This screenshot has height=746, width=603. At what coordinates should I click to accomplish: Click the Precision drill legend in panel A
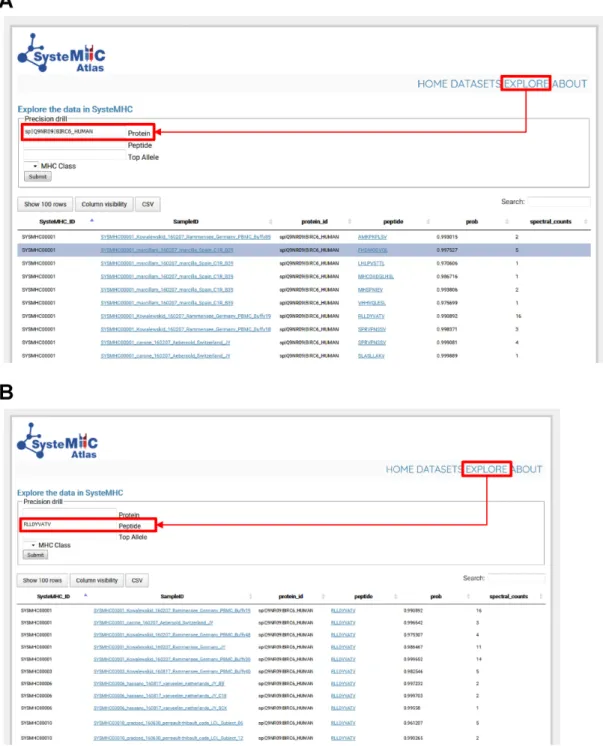46,119
